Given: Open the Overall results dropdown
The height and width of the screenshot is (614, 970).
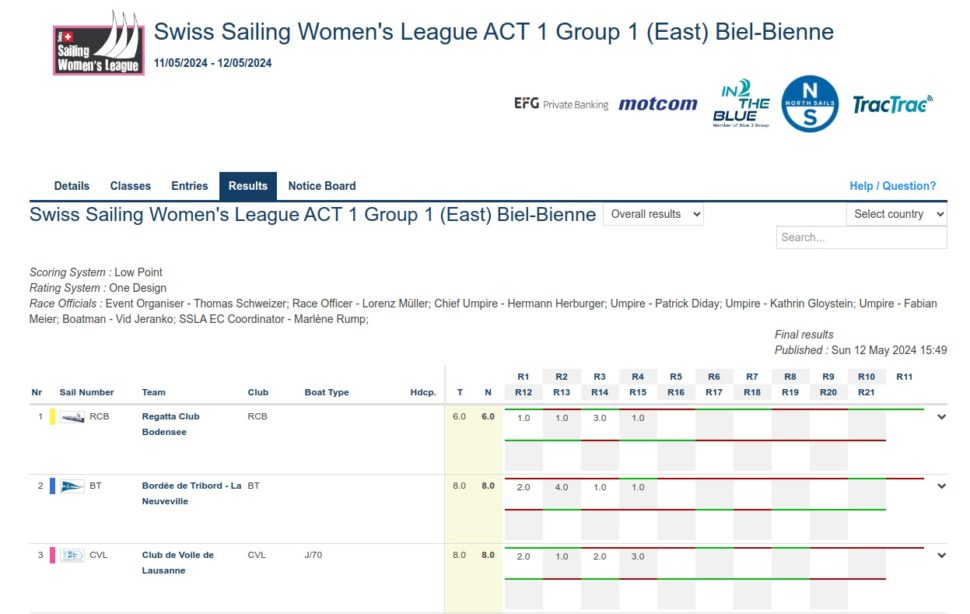Looking at the screenshot, I should [x=653, y=214].
